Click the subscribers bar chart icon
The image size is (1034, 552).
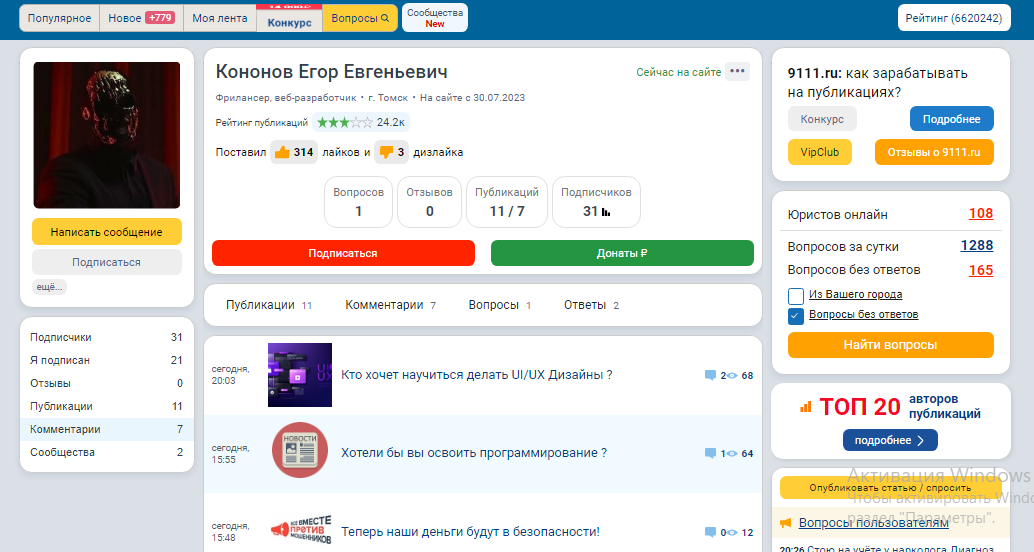[x=606, y=212]
